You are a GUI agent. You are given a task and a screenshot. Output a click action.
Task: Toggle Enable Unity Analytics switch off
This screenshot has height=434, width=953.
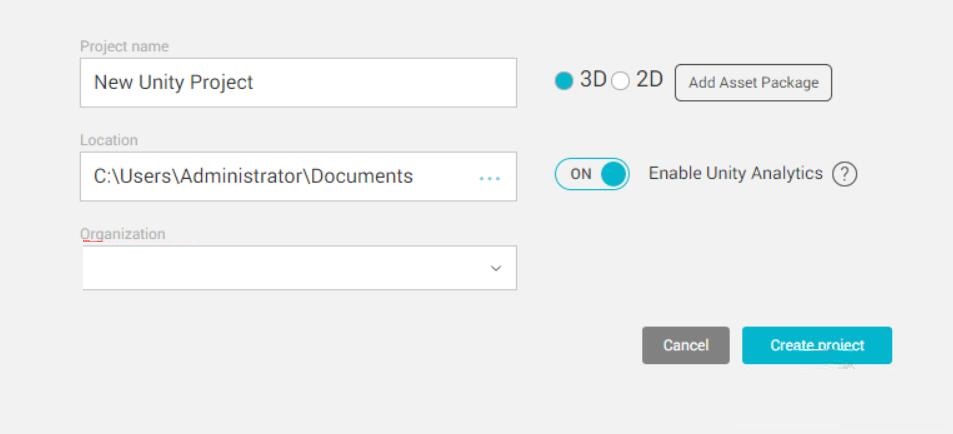point(592,174)
